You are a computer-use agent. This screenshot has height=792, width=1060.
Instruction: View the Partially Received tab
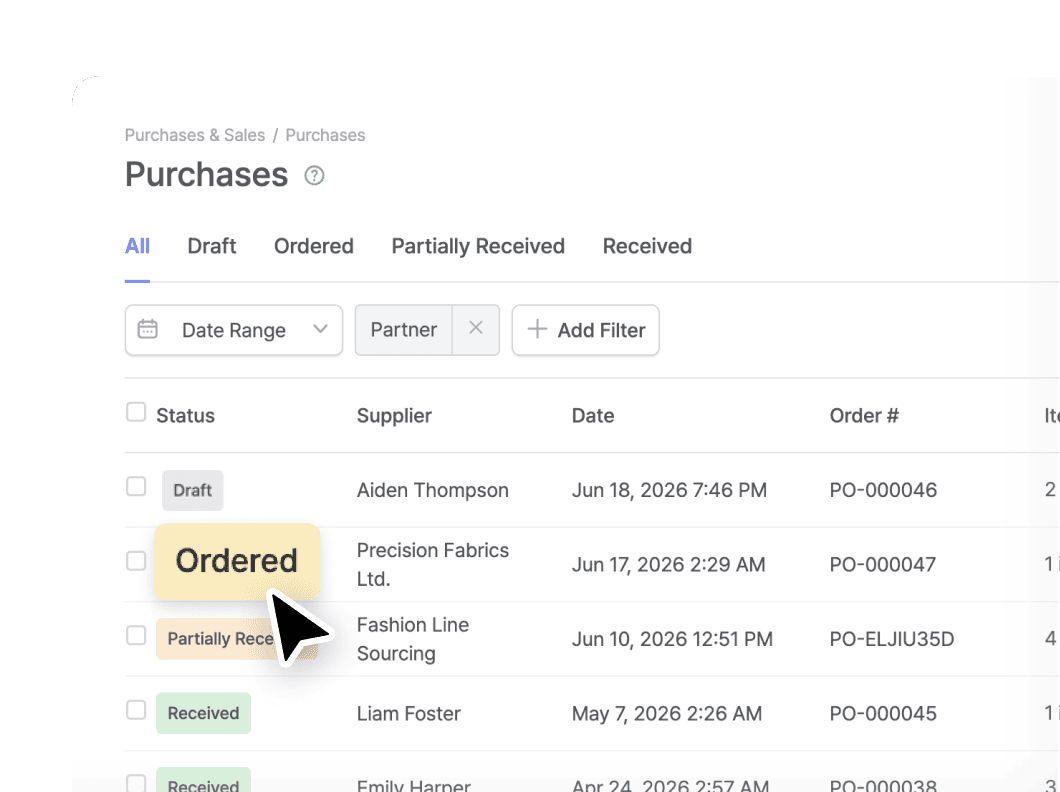pos(478,246)
